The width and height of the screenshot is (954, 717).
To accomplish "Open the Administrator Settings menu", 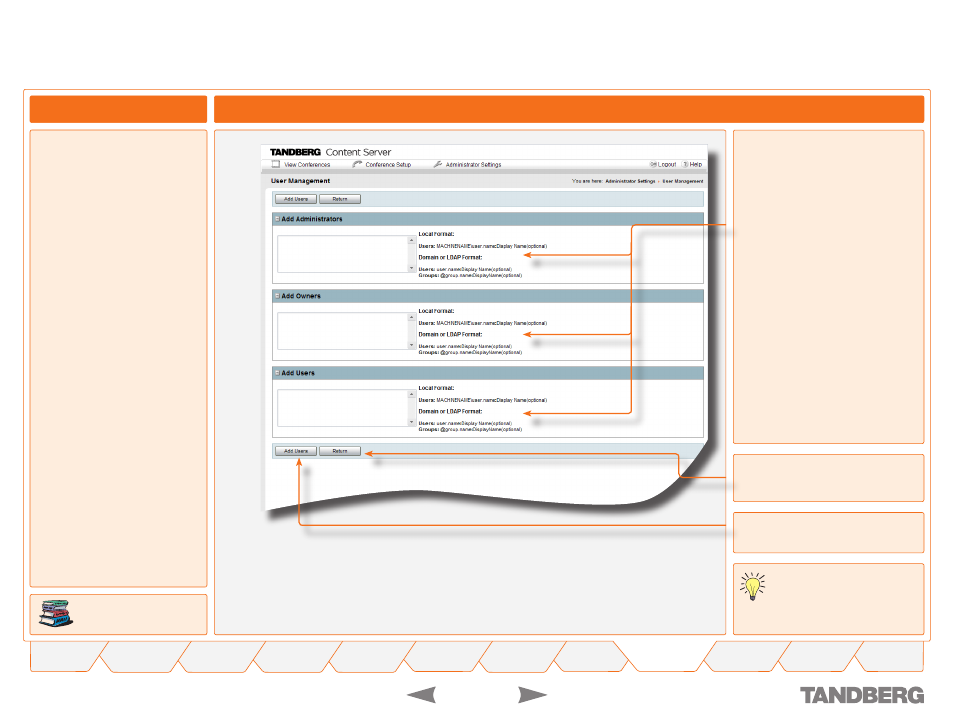I will 473,165.
